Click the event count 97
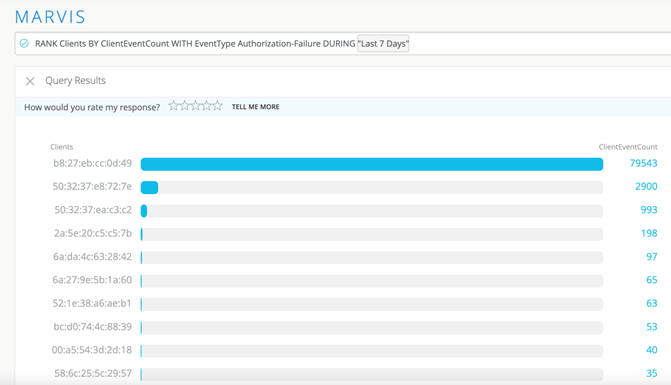Image resolution: width=671 pixels, height=385 pixels. coord(652,257)
